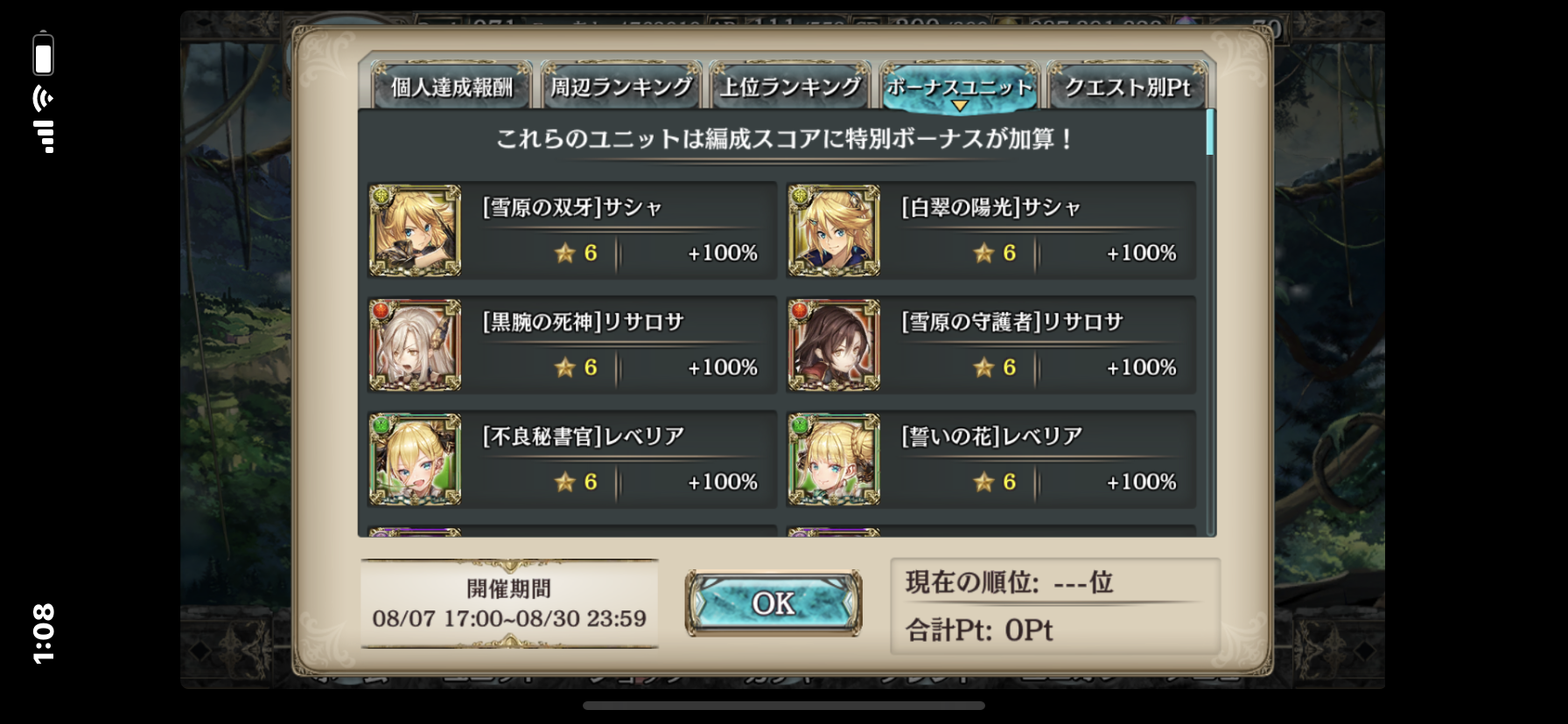Tap the [雪原の双牙]サシャ unit portrait
The height and width of the screenshot is (724, 1568).
[415, 230]
